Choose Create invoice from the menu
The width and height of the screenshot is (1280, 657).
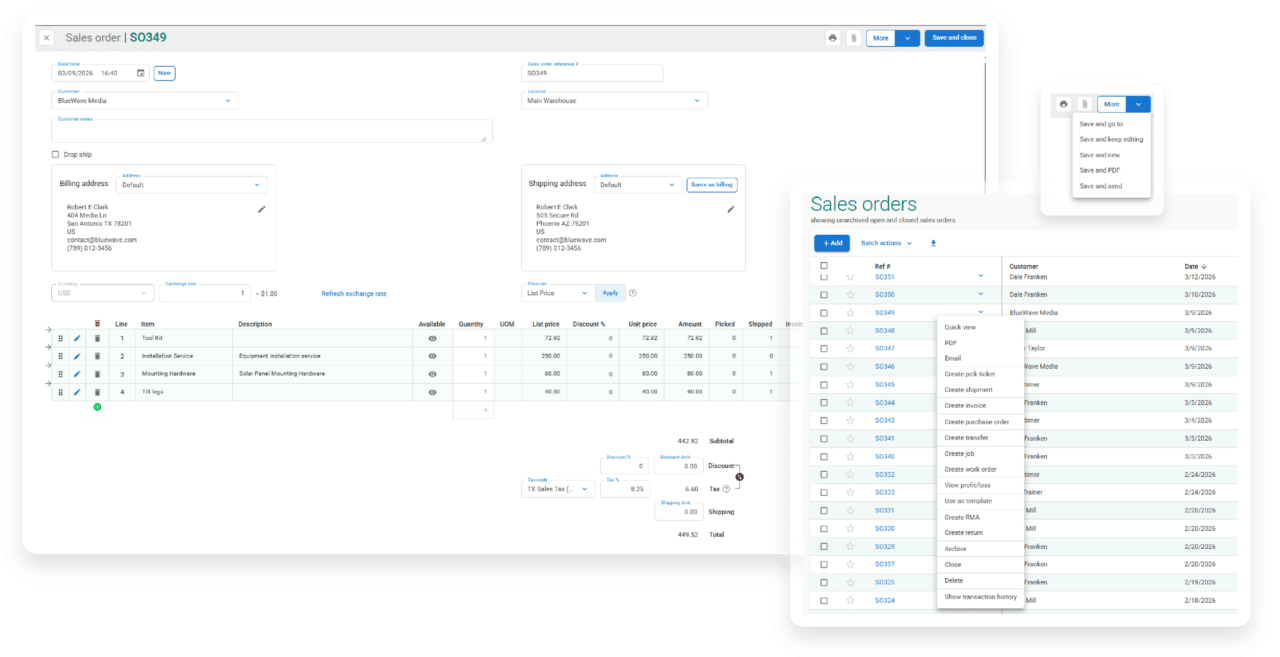click(965, 406)
